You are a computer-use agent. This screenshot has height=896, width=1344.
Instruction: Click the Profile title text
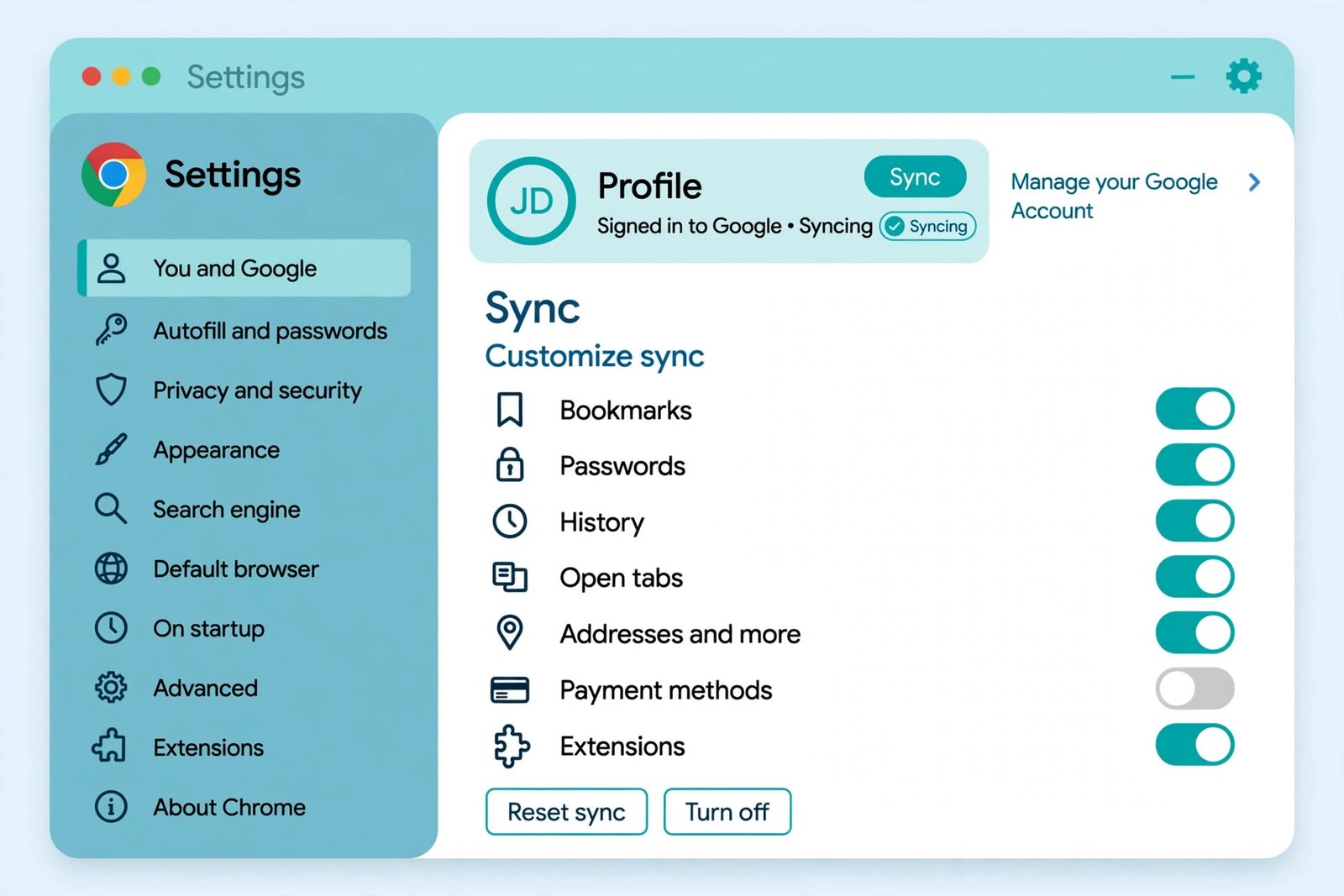649,186
